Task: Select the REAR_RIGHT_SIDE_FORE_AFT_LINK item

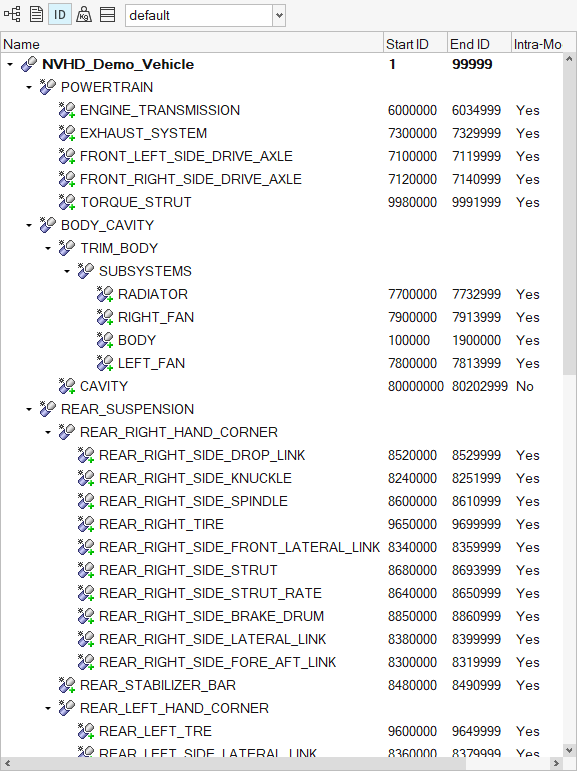Action: [x=217, y=662]
